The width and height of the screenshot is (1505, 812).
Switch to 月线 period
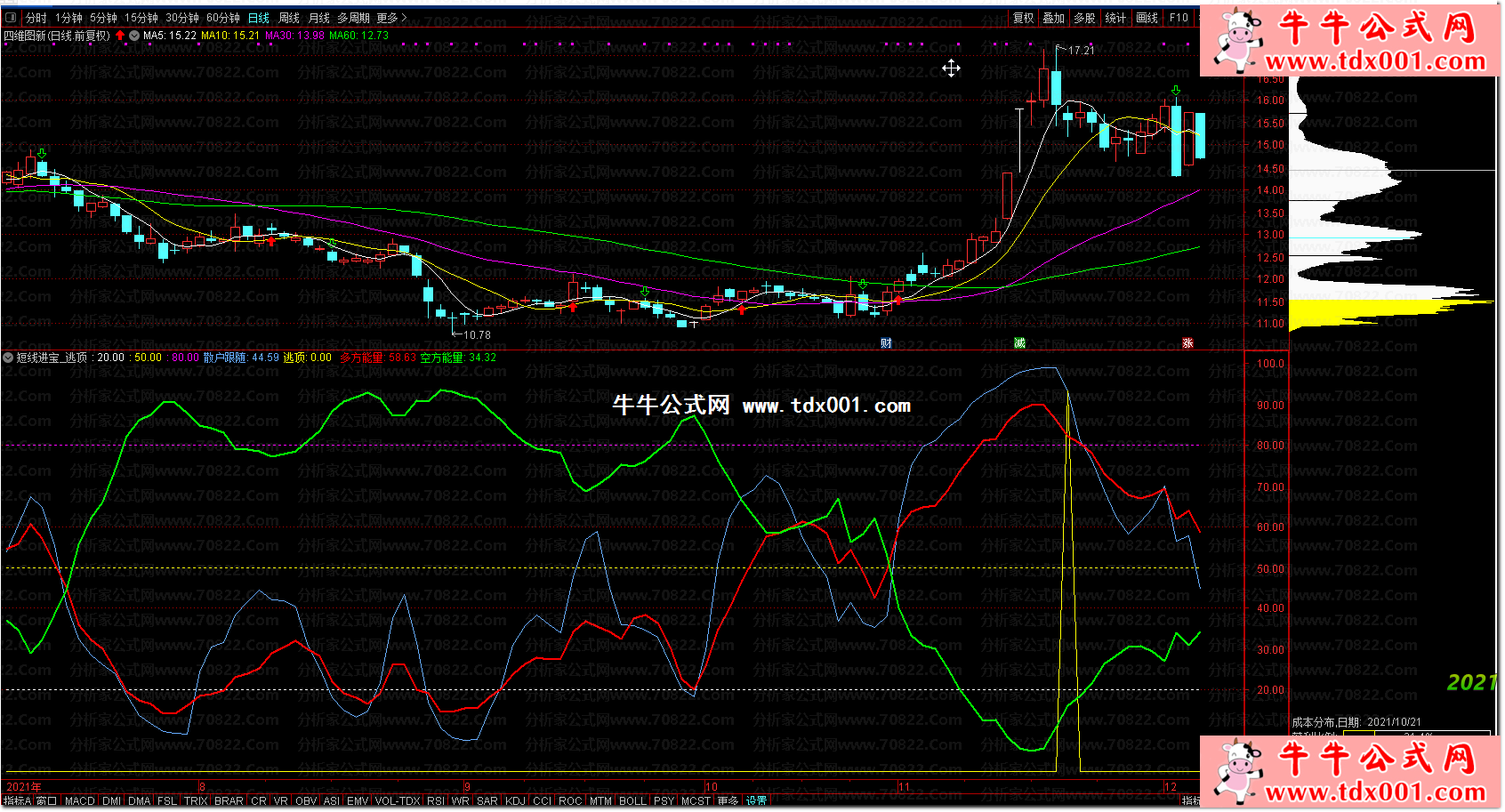[318, 18]
